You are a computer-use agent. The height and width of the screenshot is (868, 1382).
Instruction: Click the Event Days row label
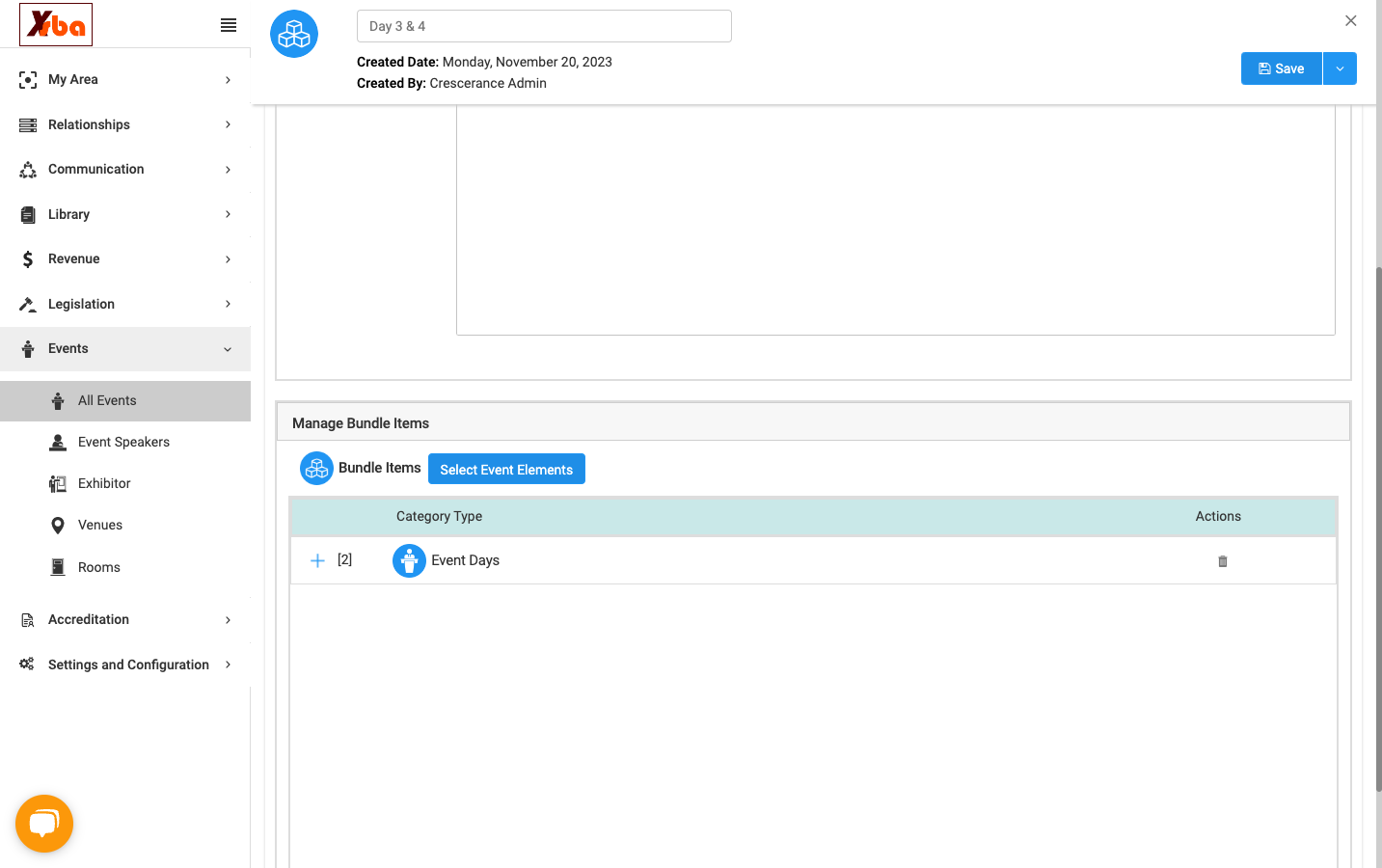point(465,561)
